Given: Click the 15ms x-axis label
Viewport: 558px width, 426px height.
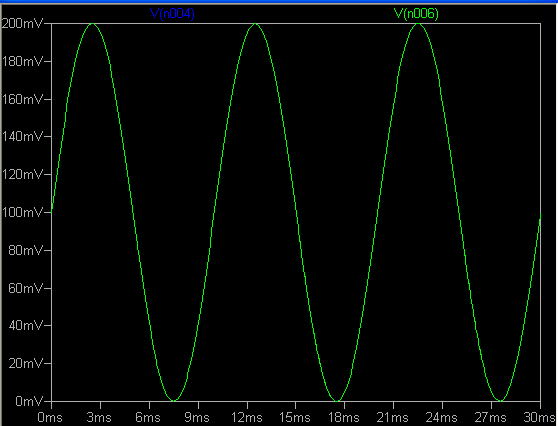Looking at the screenshot, I should (x=295, y=417).
